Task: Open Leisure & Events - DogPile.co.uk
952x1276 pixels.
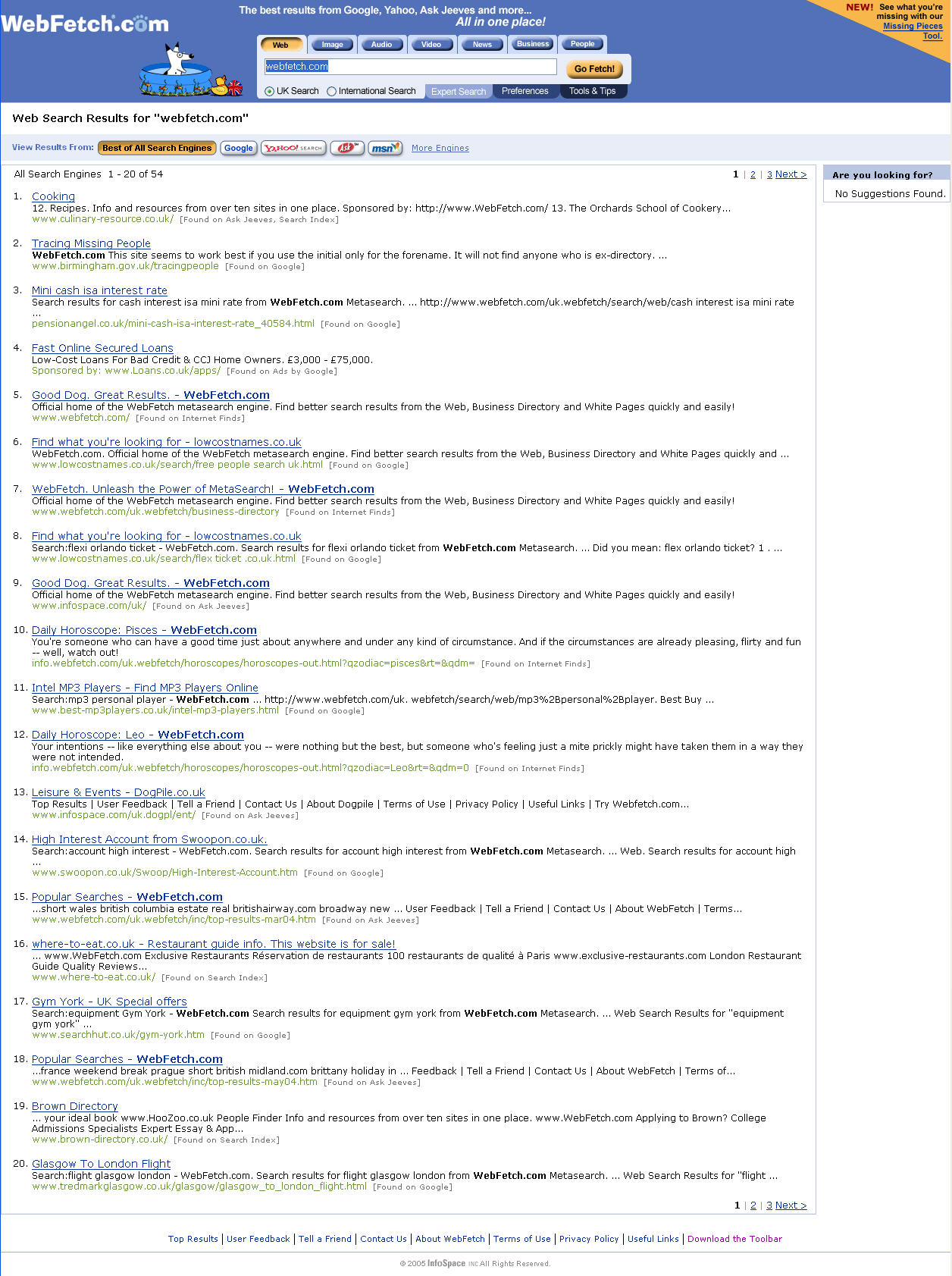Action: click(x=118, y=792)
